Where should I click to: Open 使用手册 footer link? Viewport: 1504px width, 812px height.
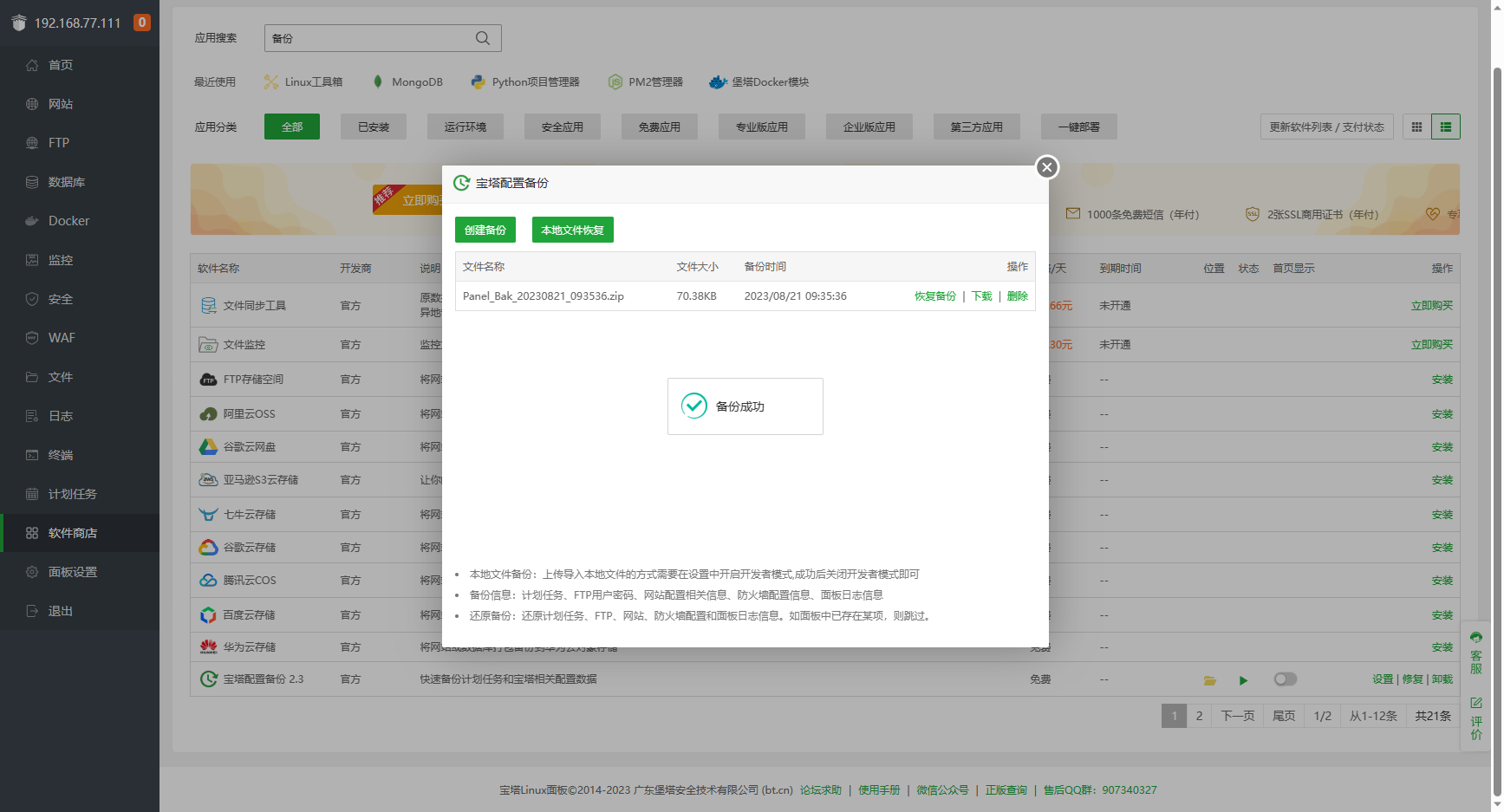879,790
